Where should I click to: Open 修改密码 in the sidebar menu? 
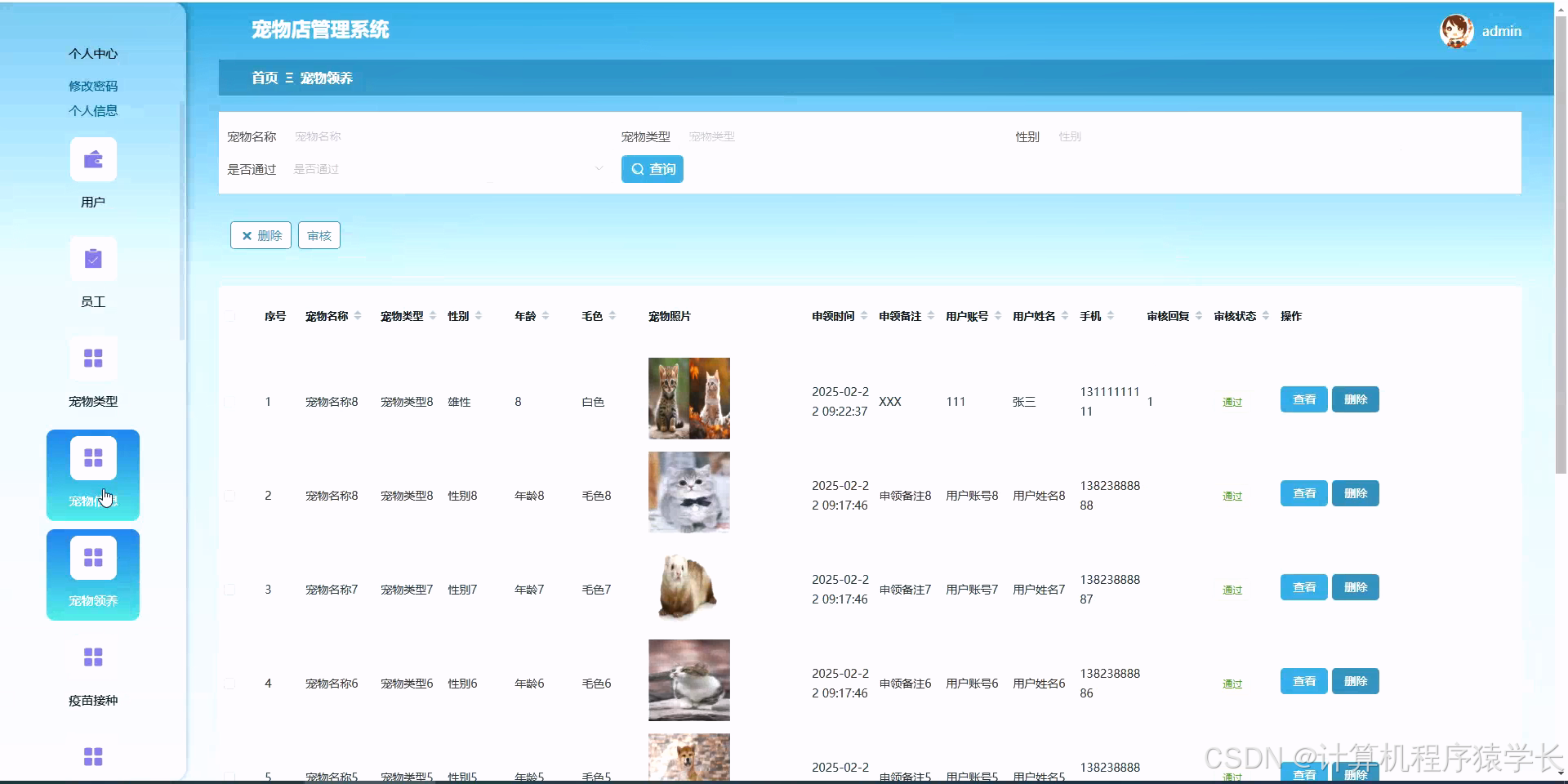[93, 85]
